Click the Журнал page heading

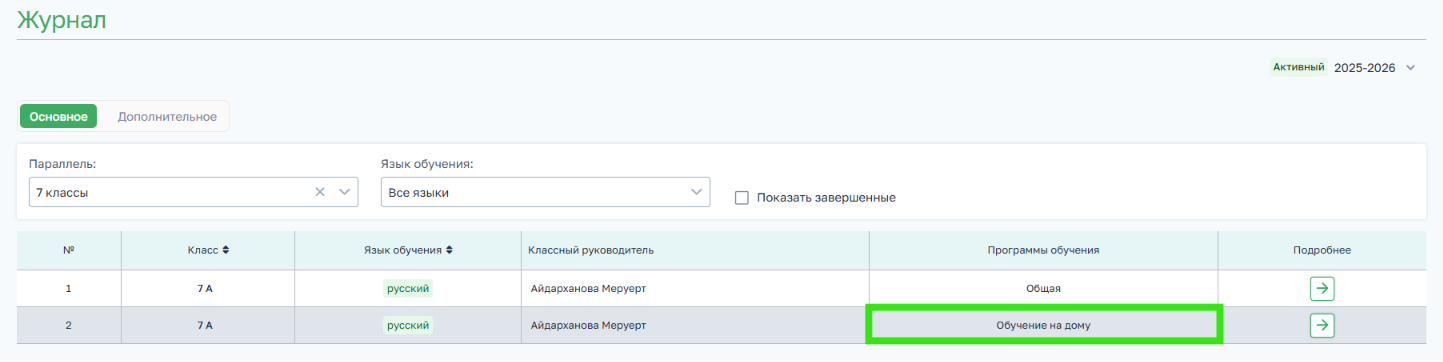click(62, 19)
